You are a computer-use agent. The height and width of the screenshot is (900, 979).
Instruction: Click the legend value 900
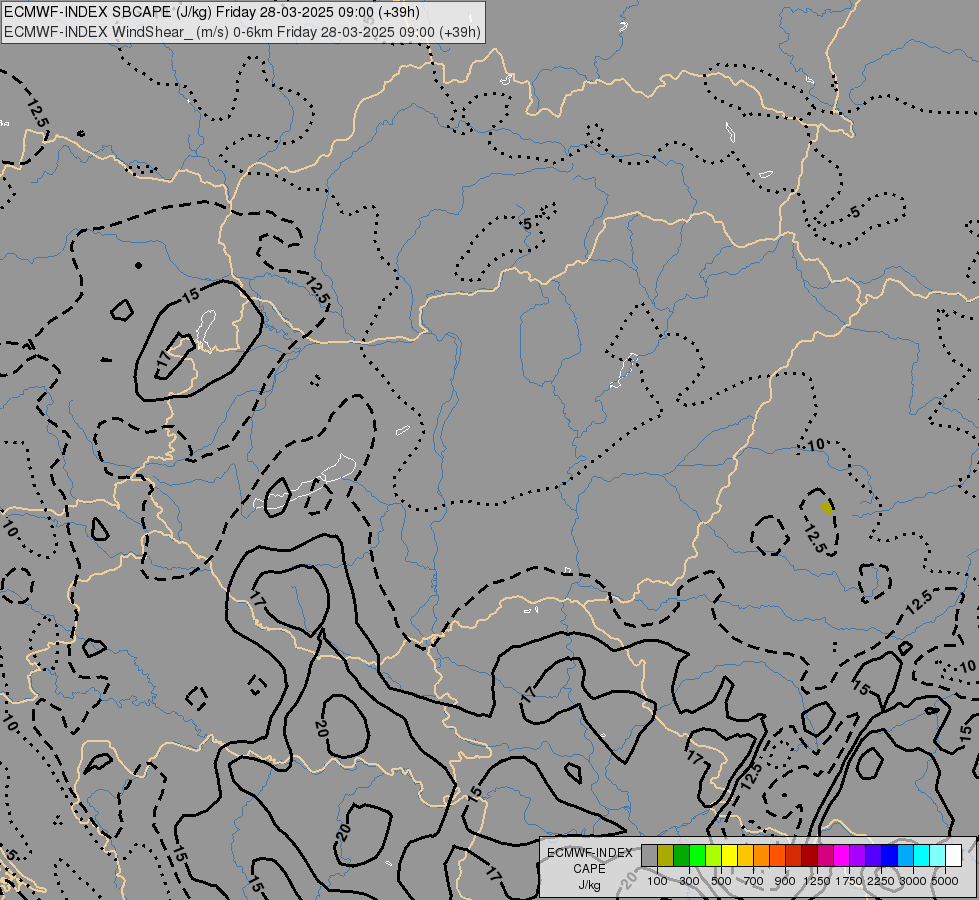point(785,881)
